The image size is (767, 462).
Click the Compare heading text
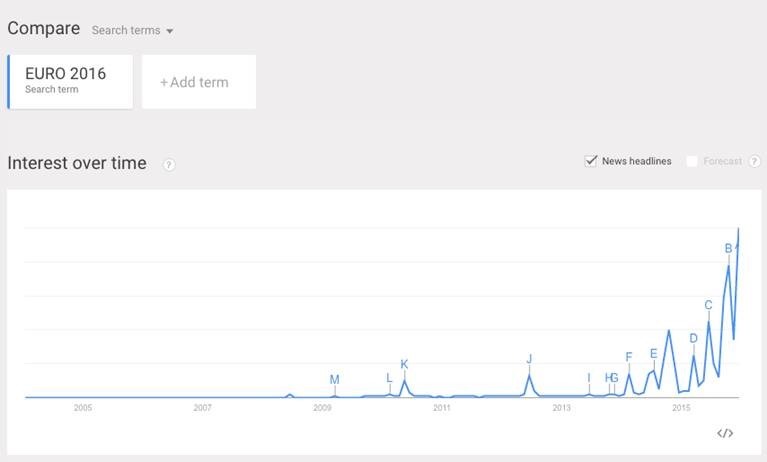coord(43,28)
